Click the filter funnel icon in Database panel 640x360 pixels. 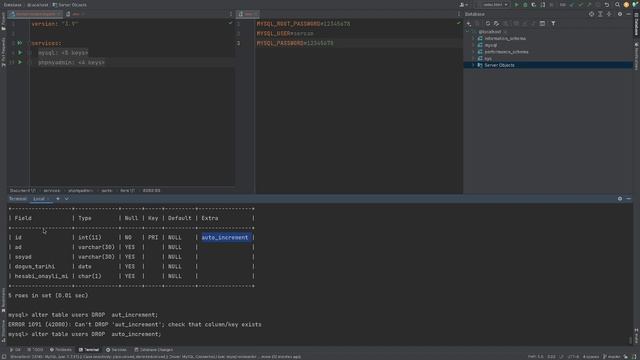tap(553, 24)
